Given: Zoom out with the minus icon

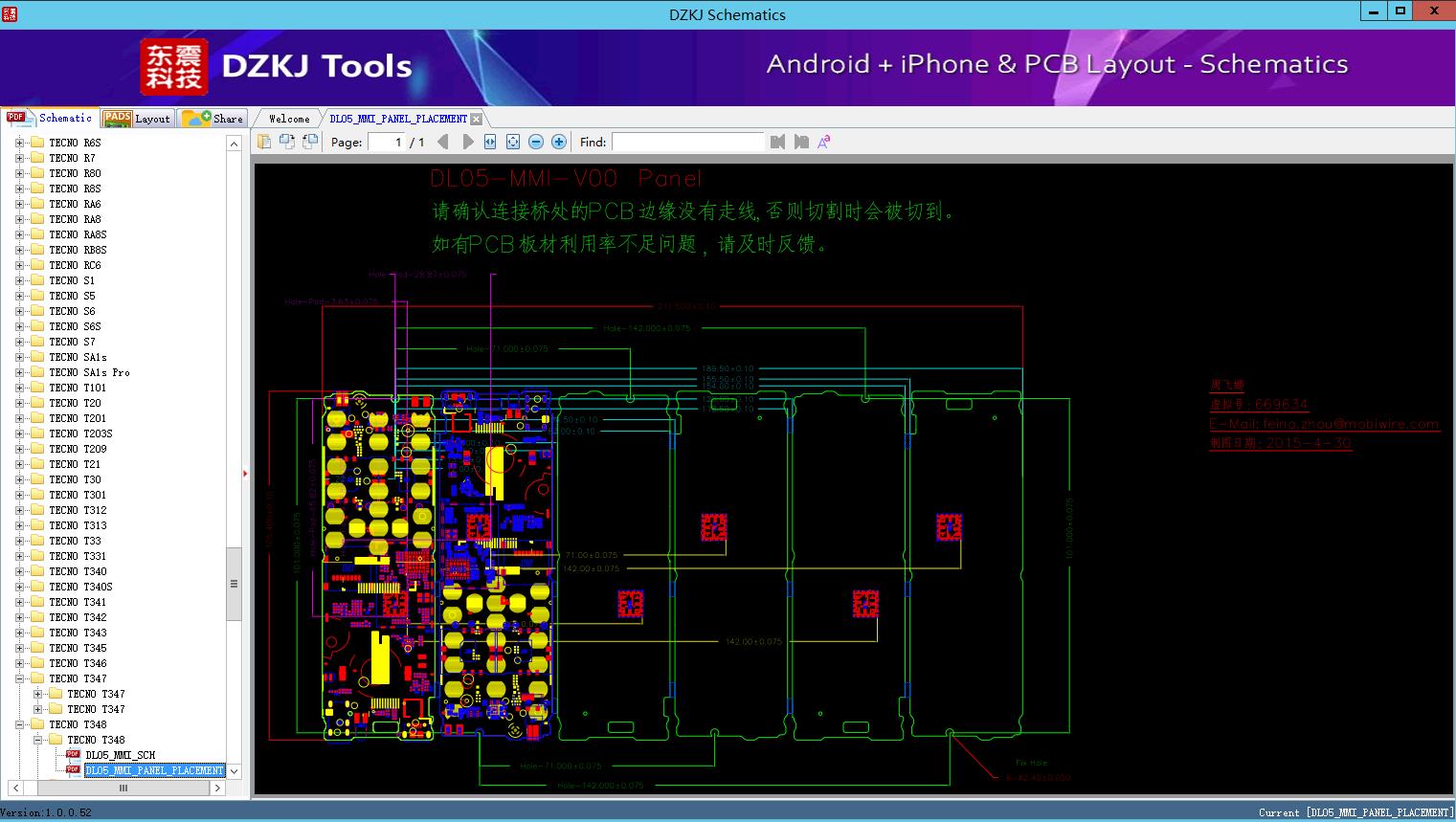Looking at the screenshot, I should 536,142.
